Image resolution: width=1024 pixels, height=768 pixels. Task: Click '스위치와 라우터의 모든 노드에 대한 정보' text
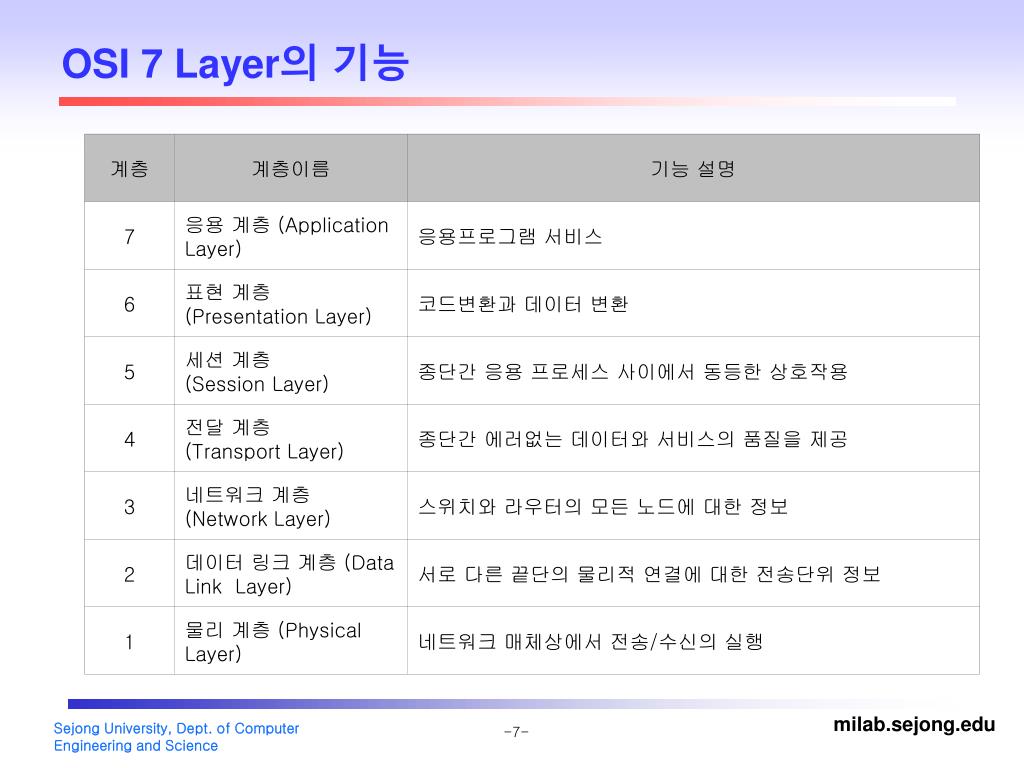[603, 507]
